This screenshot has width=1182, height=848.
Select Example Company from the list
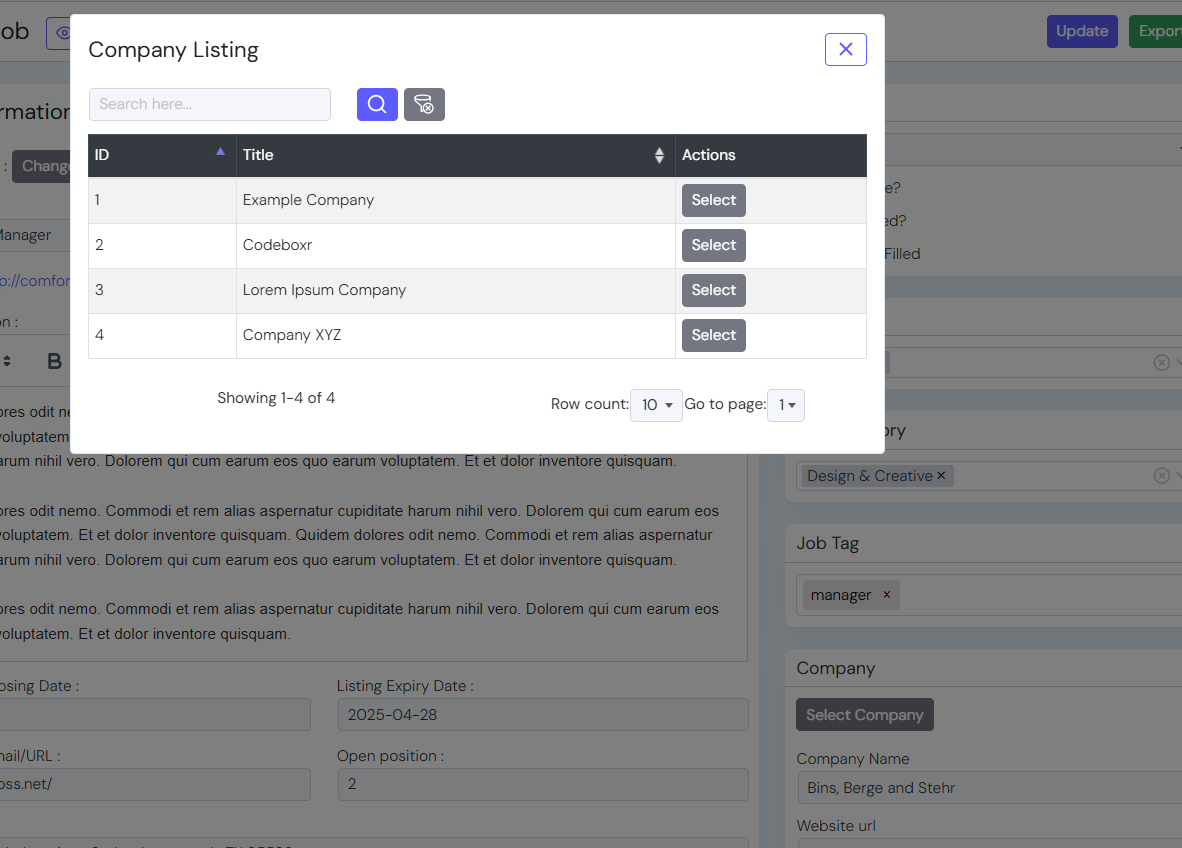coord(713,200)
